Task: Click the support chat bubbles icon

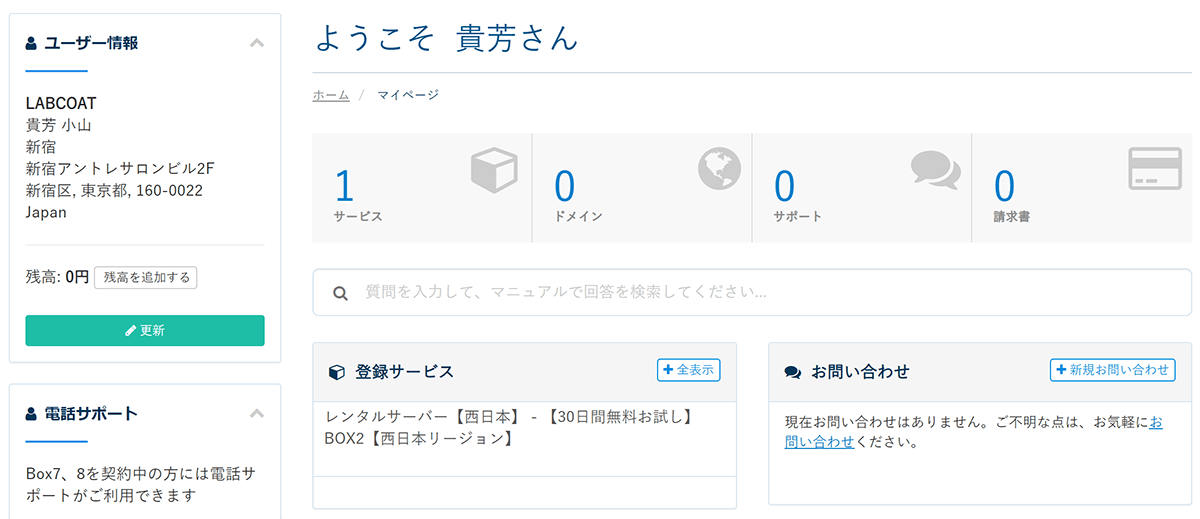Action: 935,170
